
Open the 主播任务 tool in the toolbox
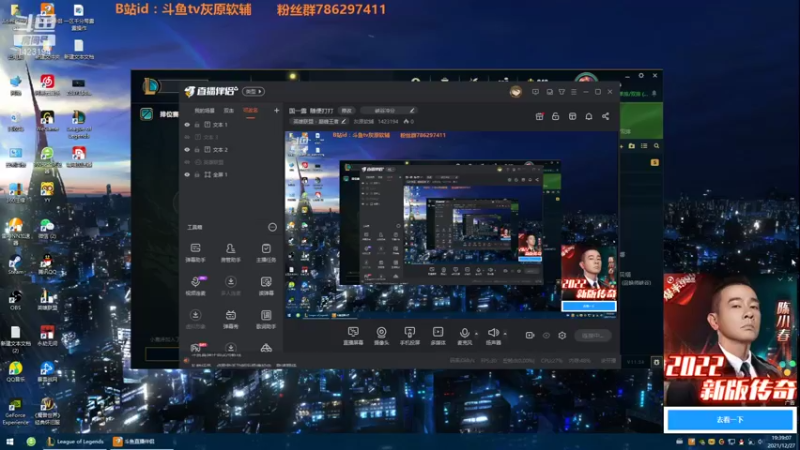266,253
